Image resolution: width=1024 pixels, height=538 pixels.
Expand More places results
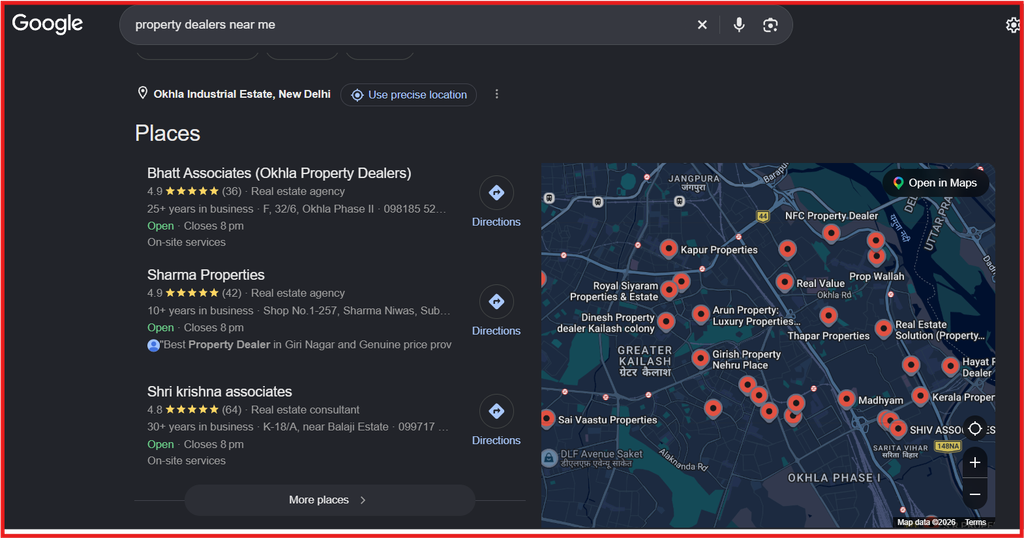pyautogui.click(x=330, y=500)
